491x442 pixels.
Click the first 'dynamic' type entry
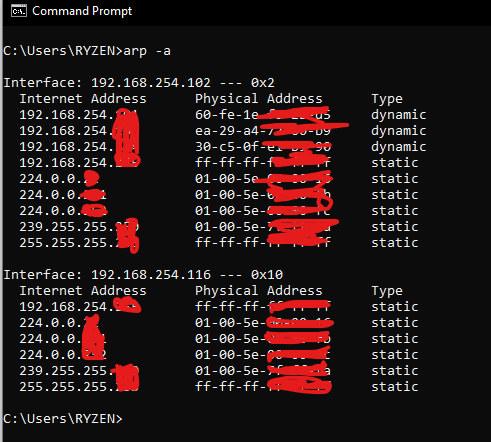399,115
